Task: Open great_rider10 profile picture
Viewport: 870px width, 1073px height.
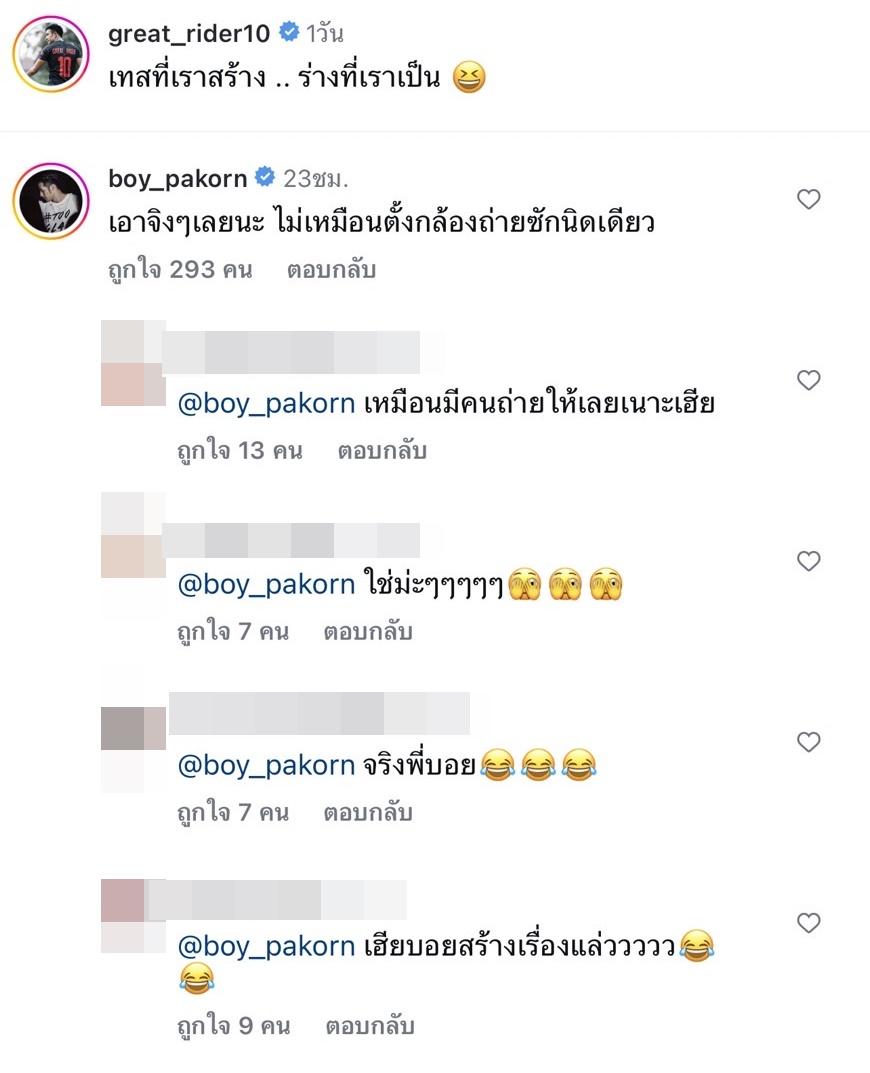Action: 51,53
